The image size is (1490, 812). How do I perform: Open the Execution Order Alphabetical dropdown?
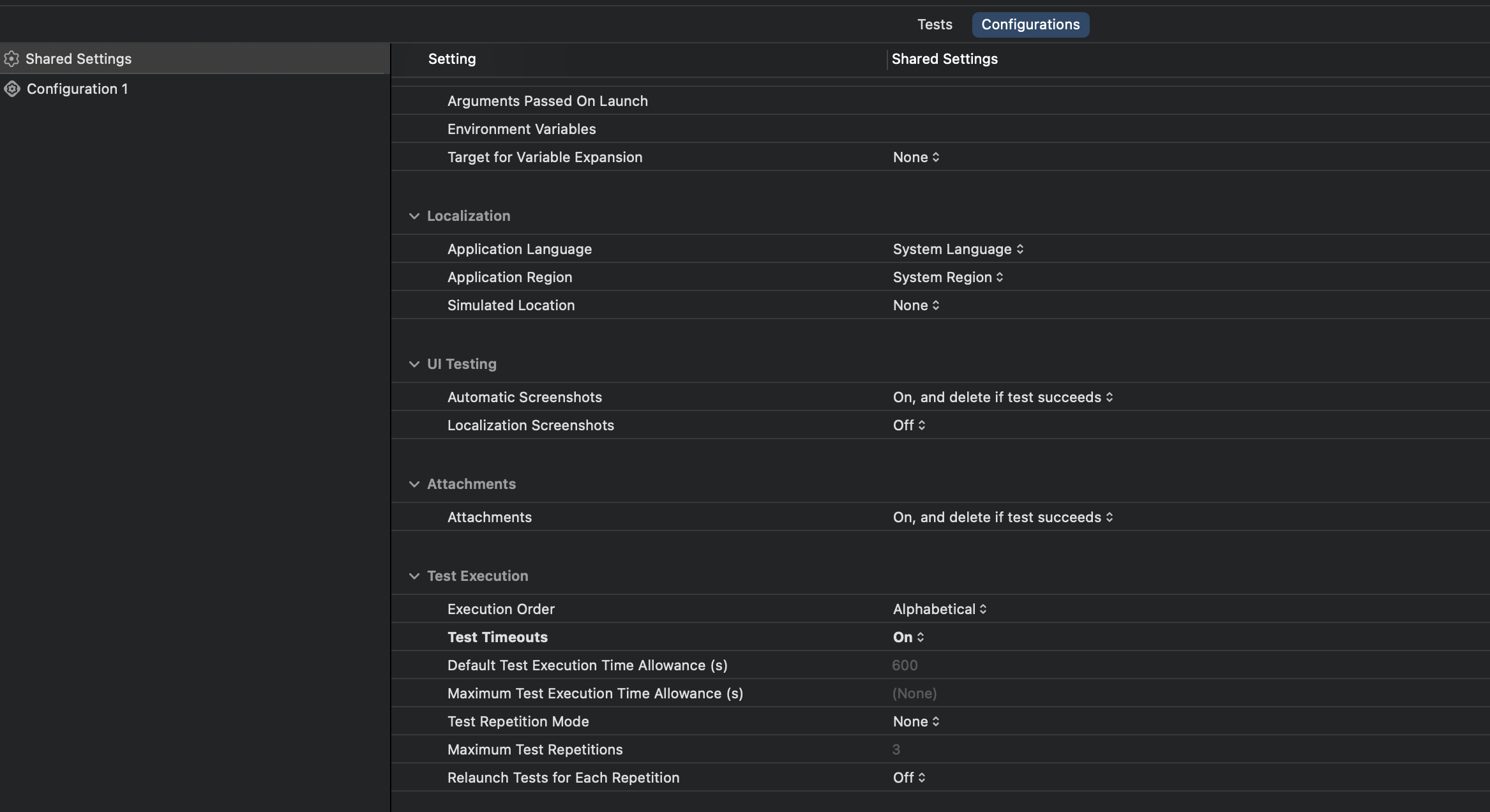(x=939, y=609)
